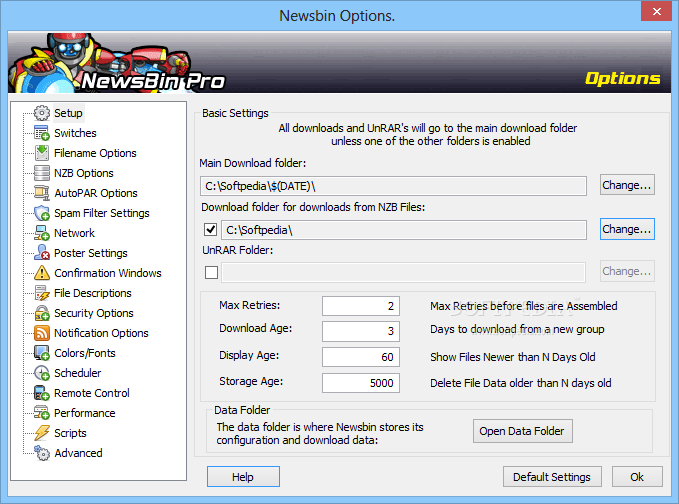Screen dimensions: 679x504
Task: Click the Switches list icon
Action: pos(42,133)
